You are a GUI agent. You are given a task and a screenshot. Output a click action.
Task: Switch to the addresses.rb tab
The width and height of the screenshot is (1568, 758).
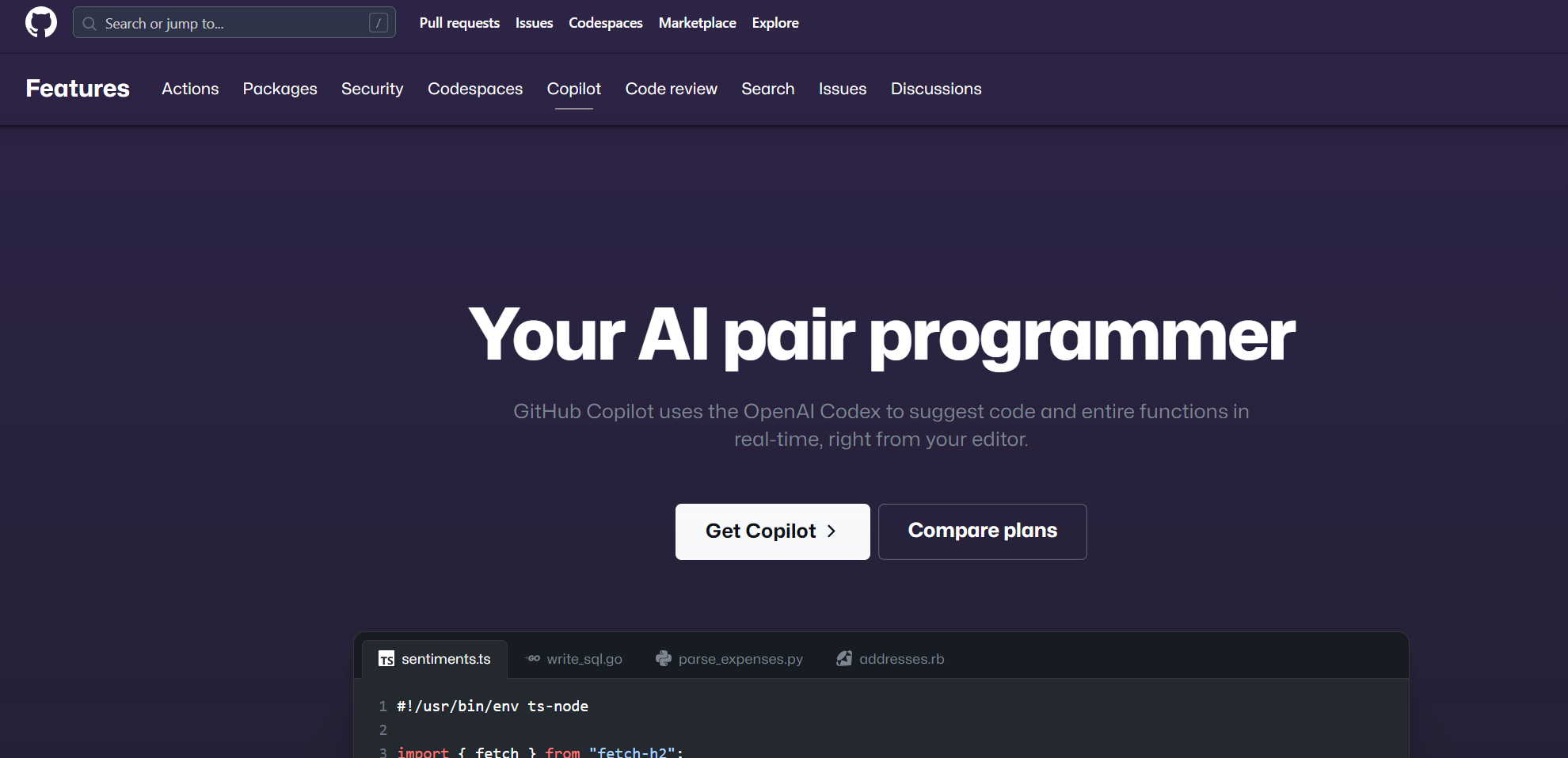(x=891, y=659)
